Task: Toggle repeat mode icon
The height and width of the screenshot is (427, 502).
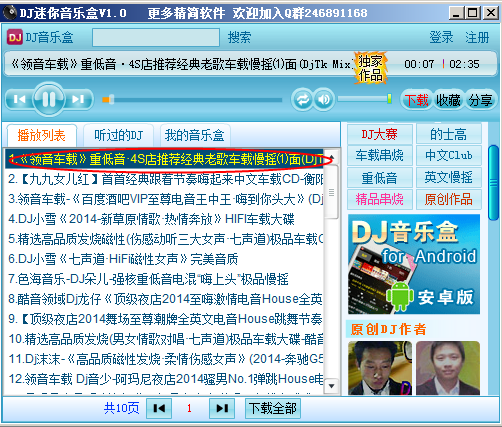Action: coord(302,100)
